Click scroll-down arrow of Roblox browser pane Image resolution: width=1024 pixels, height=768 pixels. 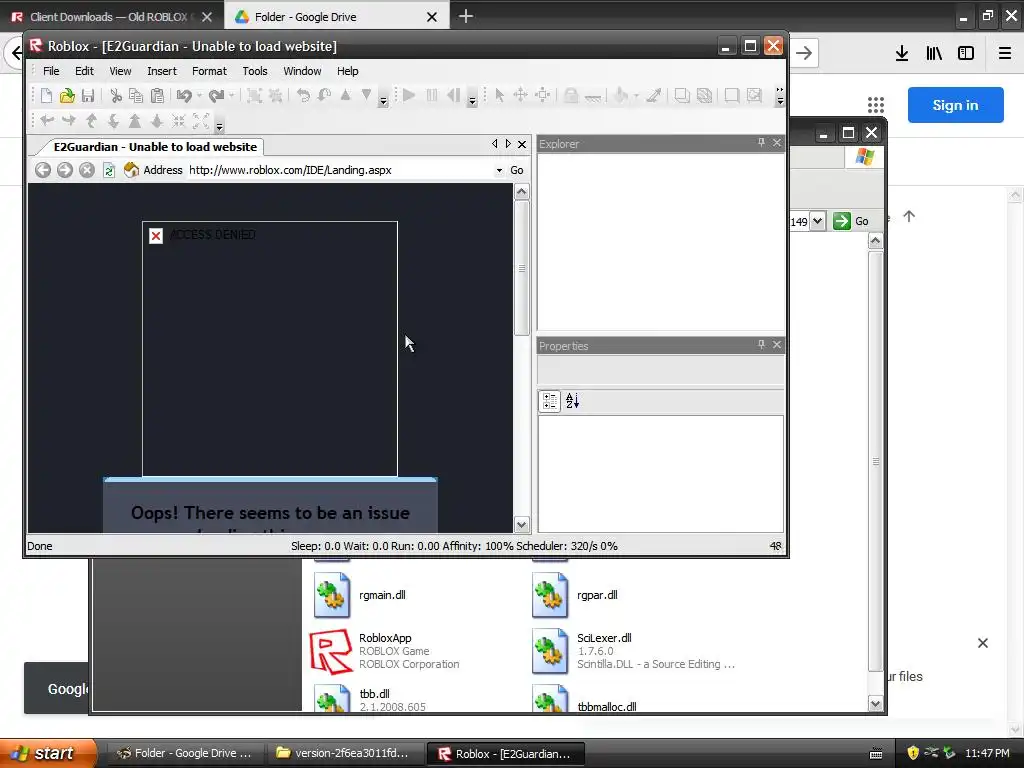pyautogui.click(x=521, y=524)
